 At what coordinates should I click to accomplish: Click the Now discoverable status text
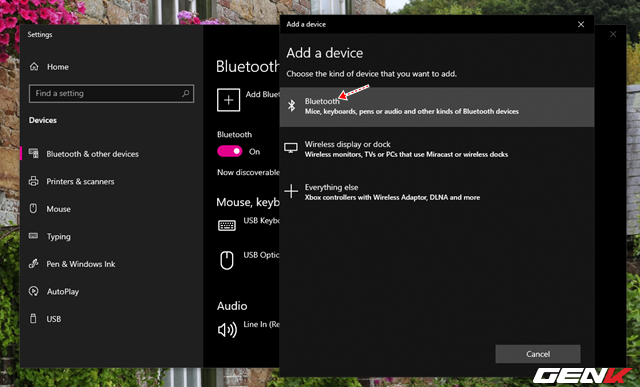click(x=248, y=172)
